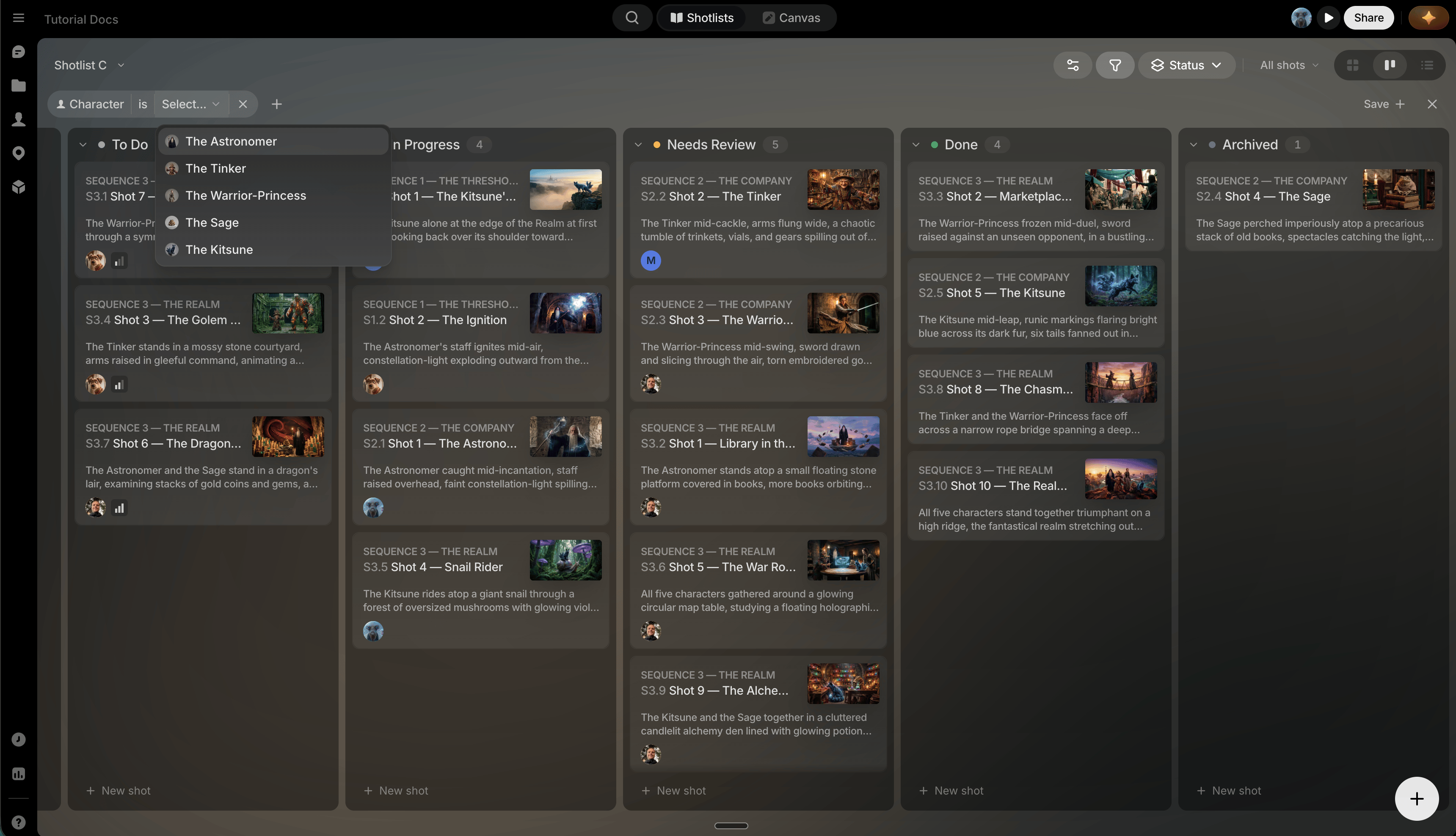
Task: Collapse the Done column
Action: 916,145
